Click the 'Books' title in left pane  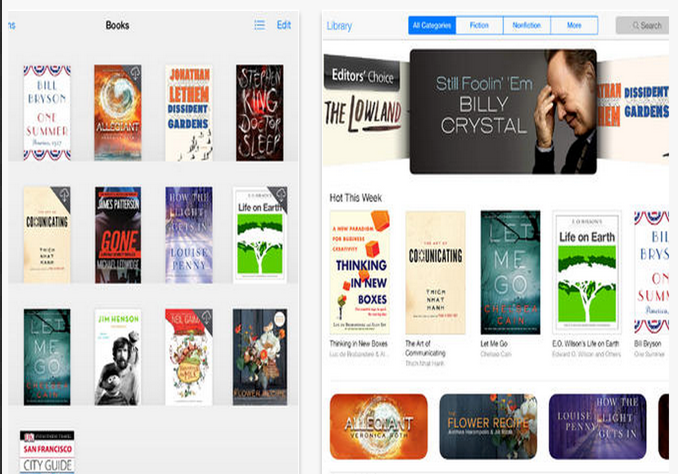click(117, 25)
